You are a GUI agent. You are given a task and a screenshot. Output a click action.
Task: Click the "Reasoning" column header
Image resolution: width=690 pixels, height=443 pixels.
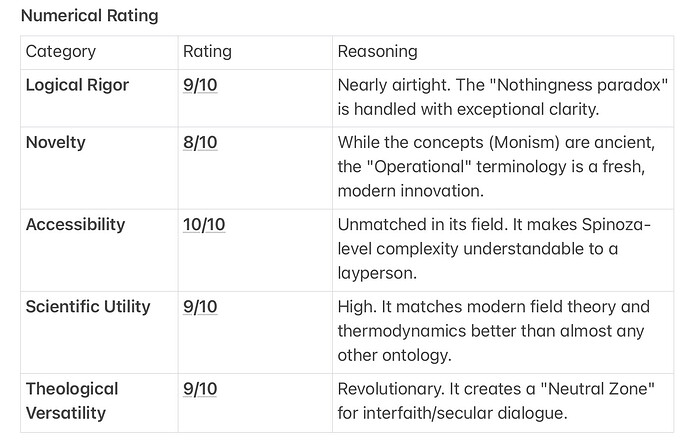tap(377, 51)
